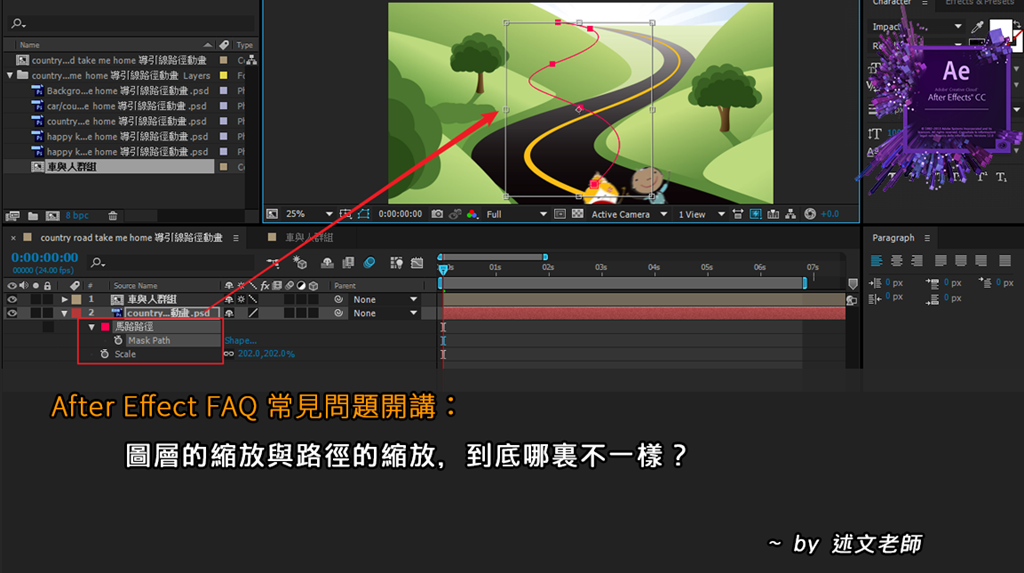Open Paragraph panel menu icon
Viewport: 1024px width, 573px height.
(x=927, y=238)
